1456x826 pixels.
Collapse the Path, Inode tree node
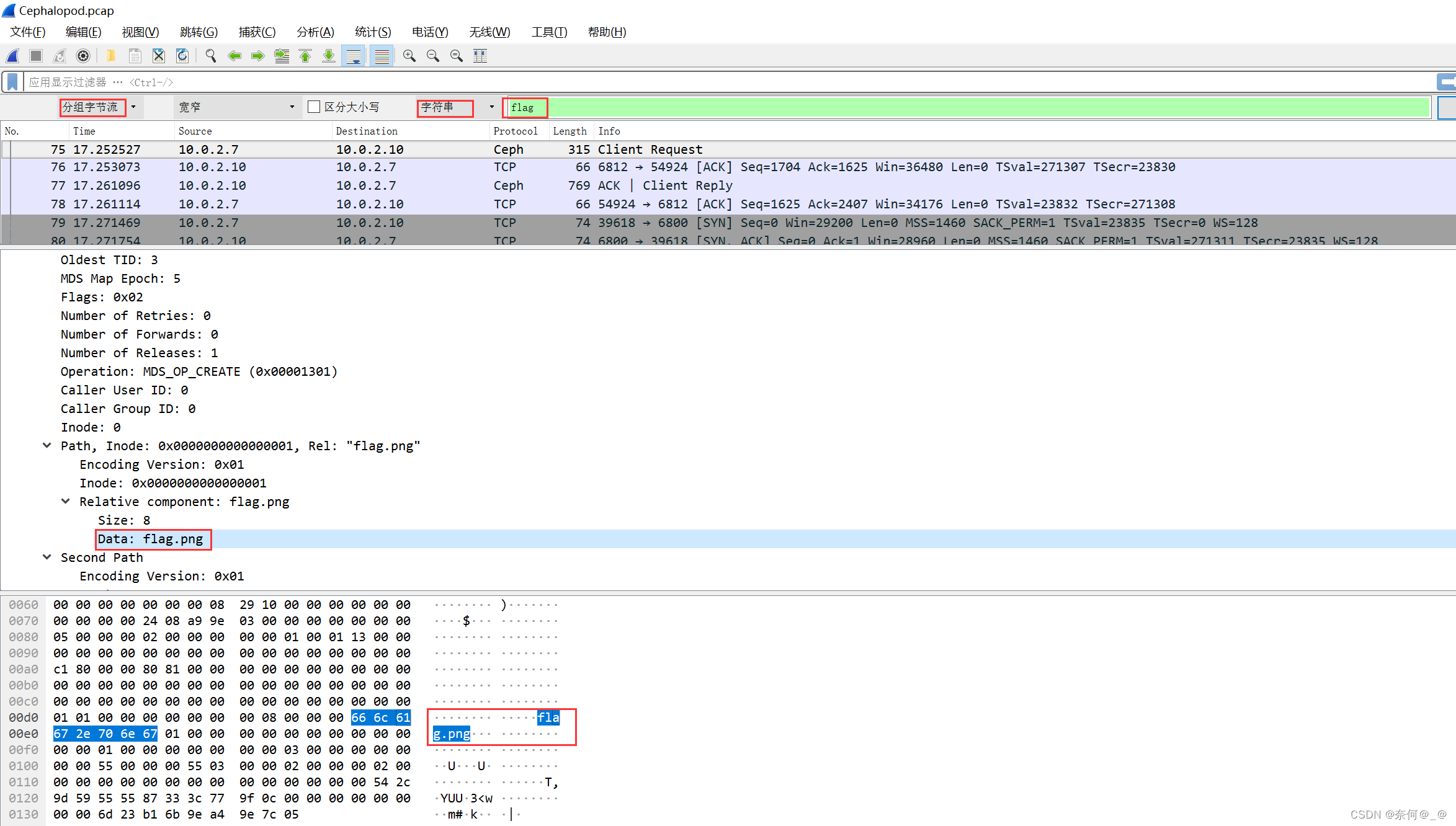click(x=47, y=446)
